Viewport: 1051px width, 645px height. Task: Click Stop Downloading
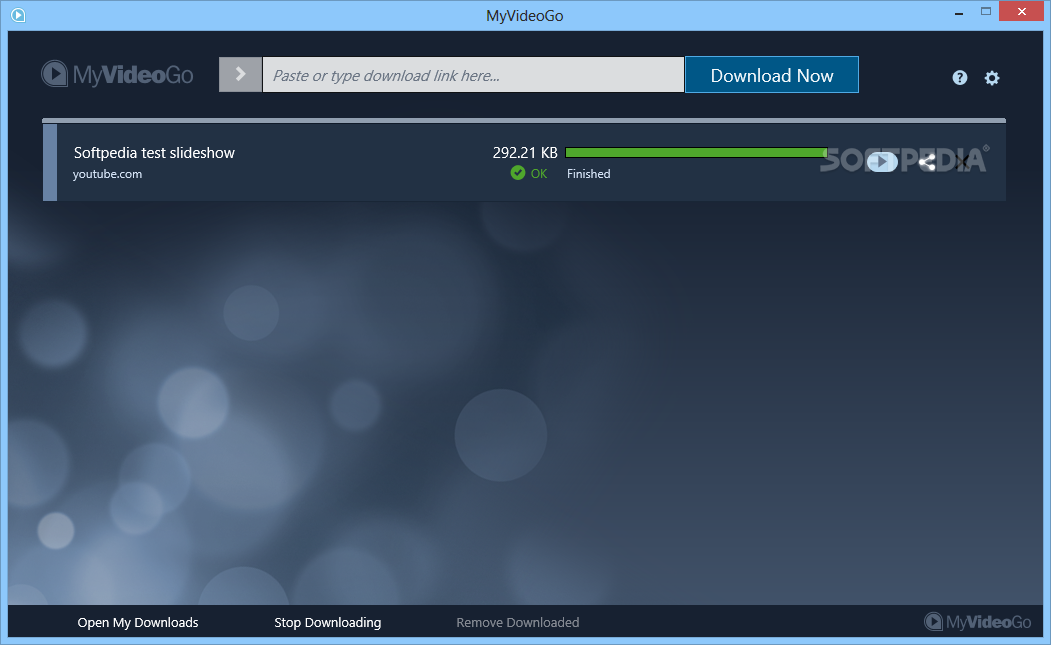[328, 622]
